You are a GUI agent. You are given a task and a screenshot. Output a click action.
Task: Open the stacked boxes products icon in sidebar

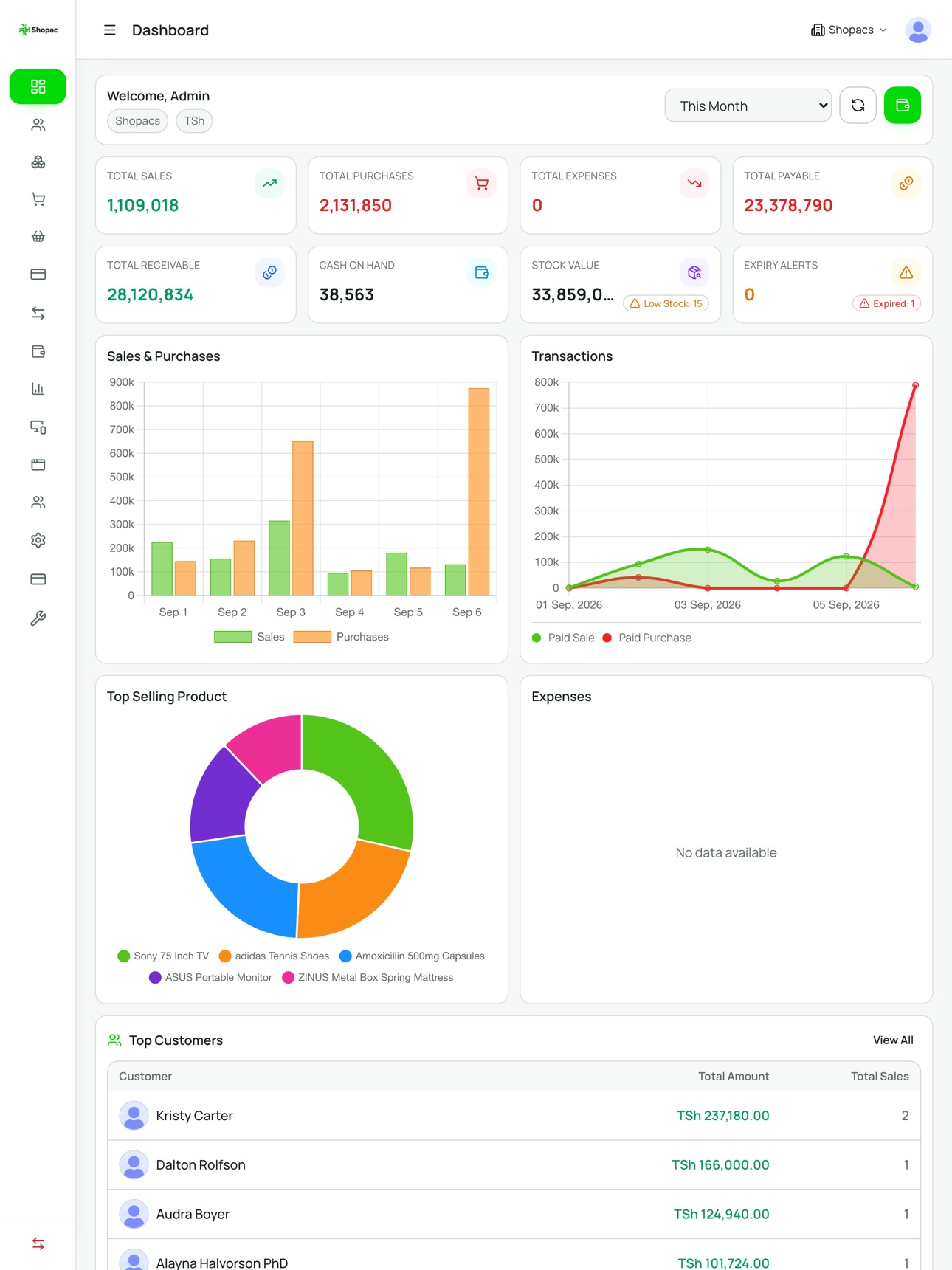[x=38, y=162]
